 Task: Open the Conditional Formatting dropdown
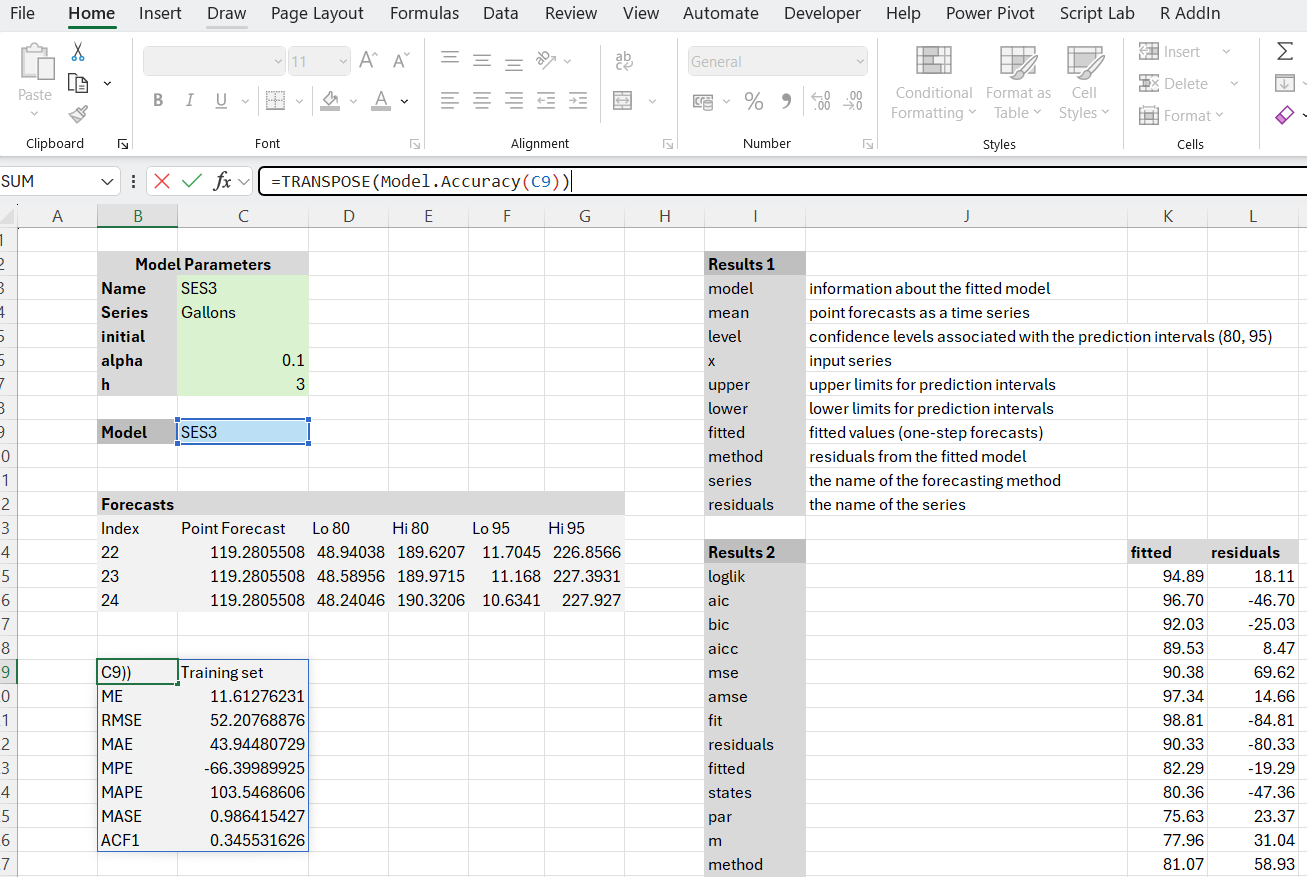click(933, 84)
